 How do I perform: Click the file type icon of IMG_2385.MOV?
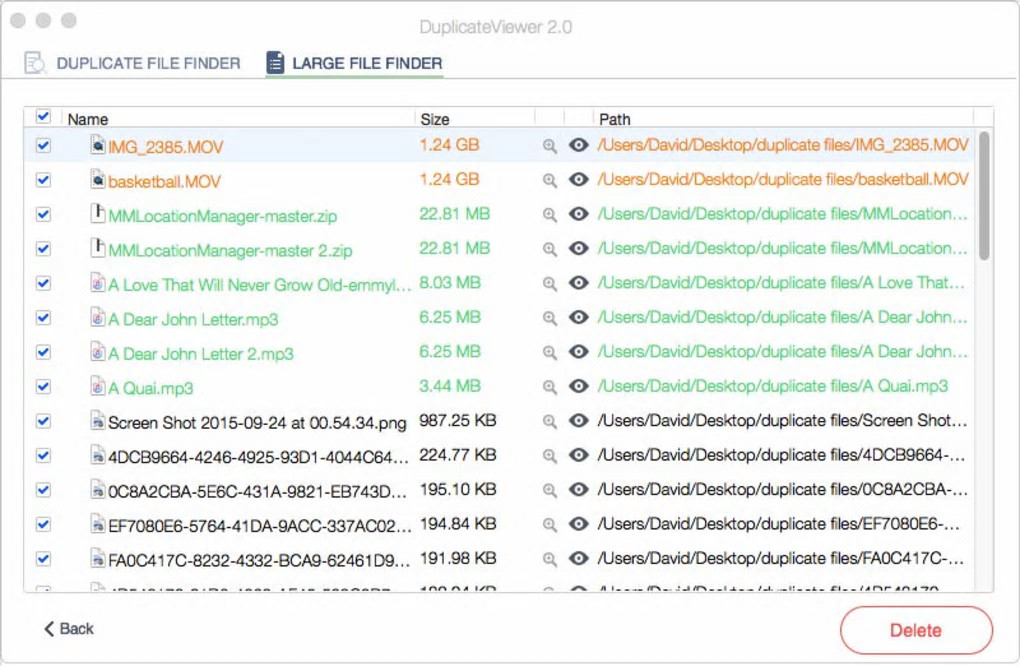(98, 144)
